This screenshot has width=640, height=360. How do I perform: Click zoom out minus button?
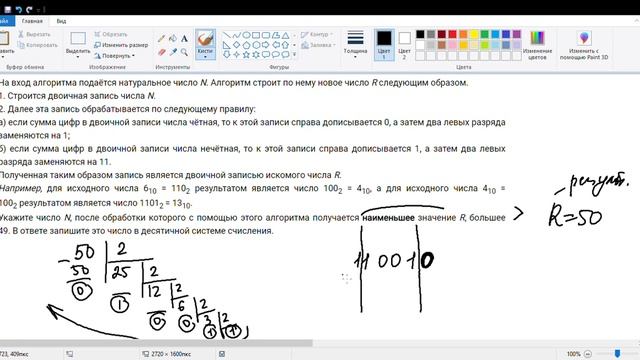pos(588,354)
